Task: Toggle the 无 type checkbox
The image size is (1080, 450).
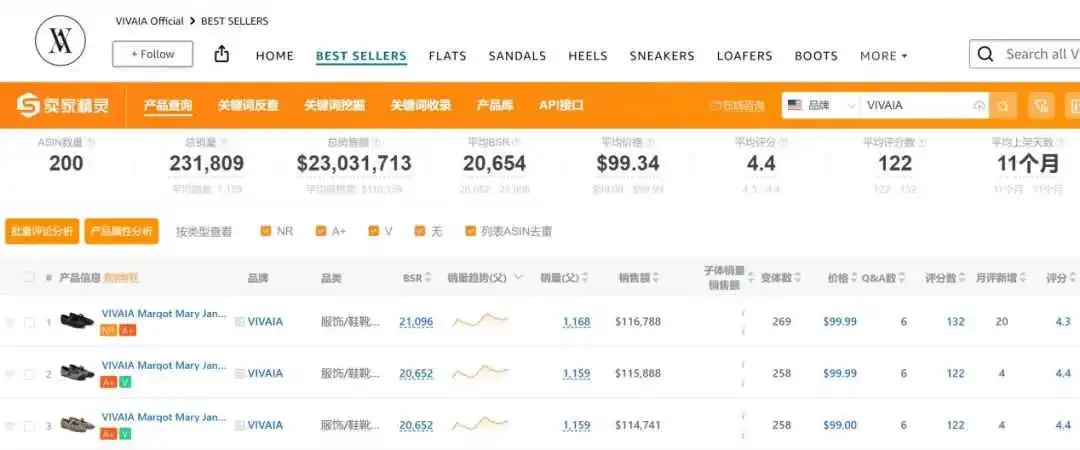Action: pos(419,232)
